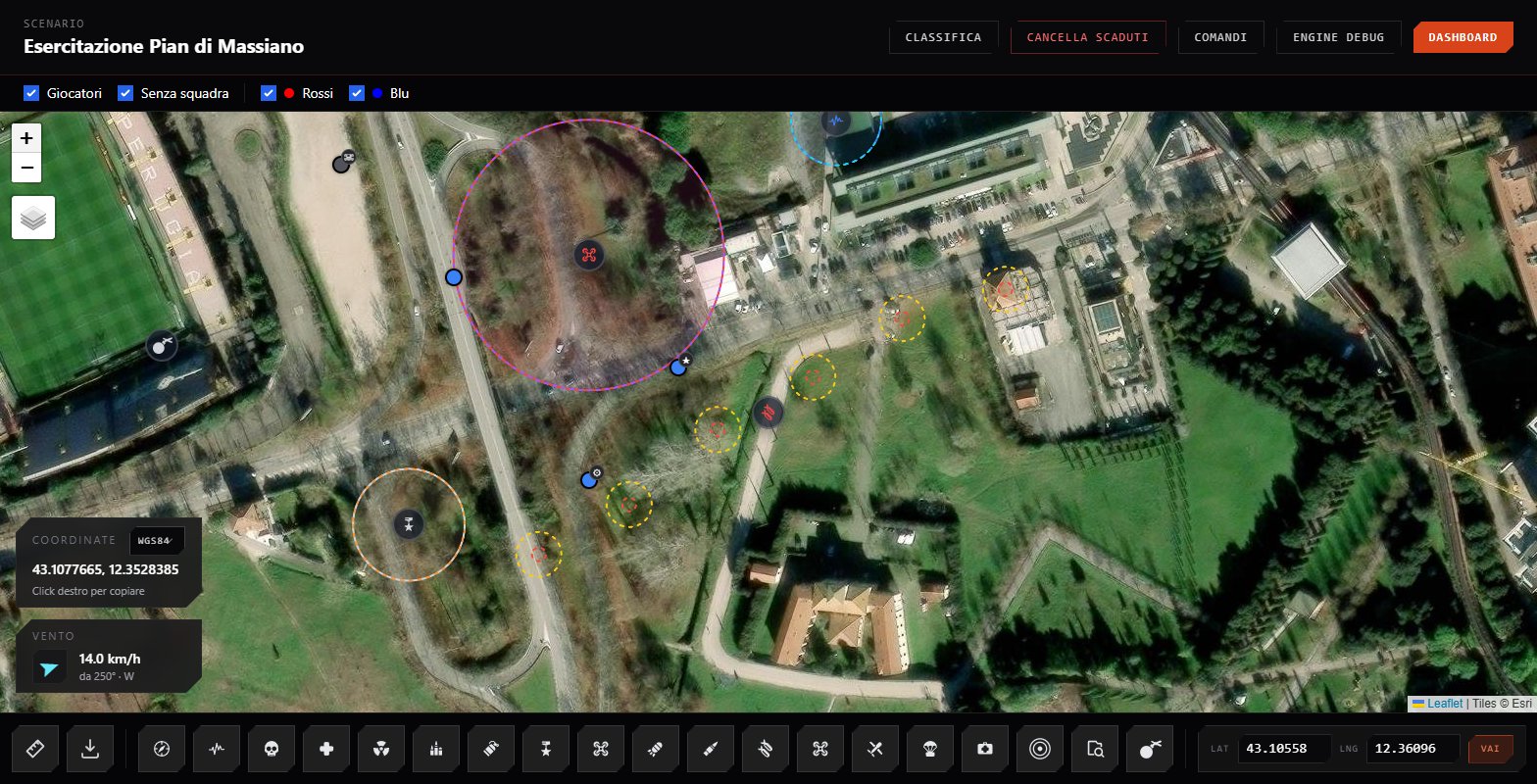Select the ruler measurement tool
1537x784 pixels.
click(35, 749)
